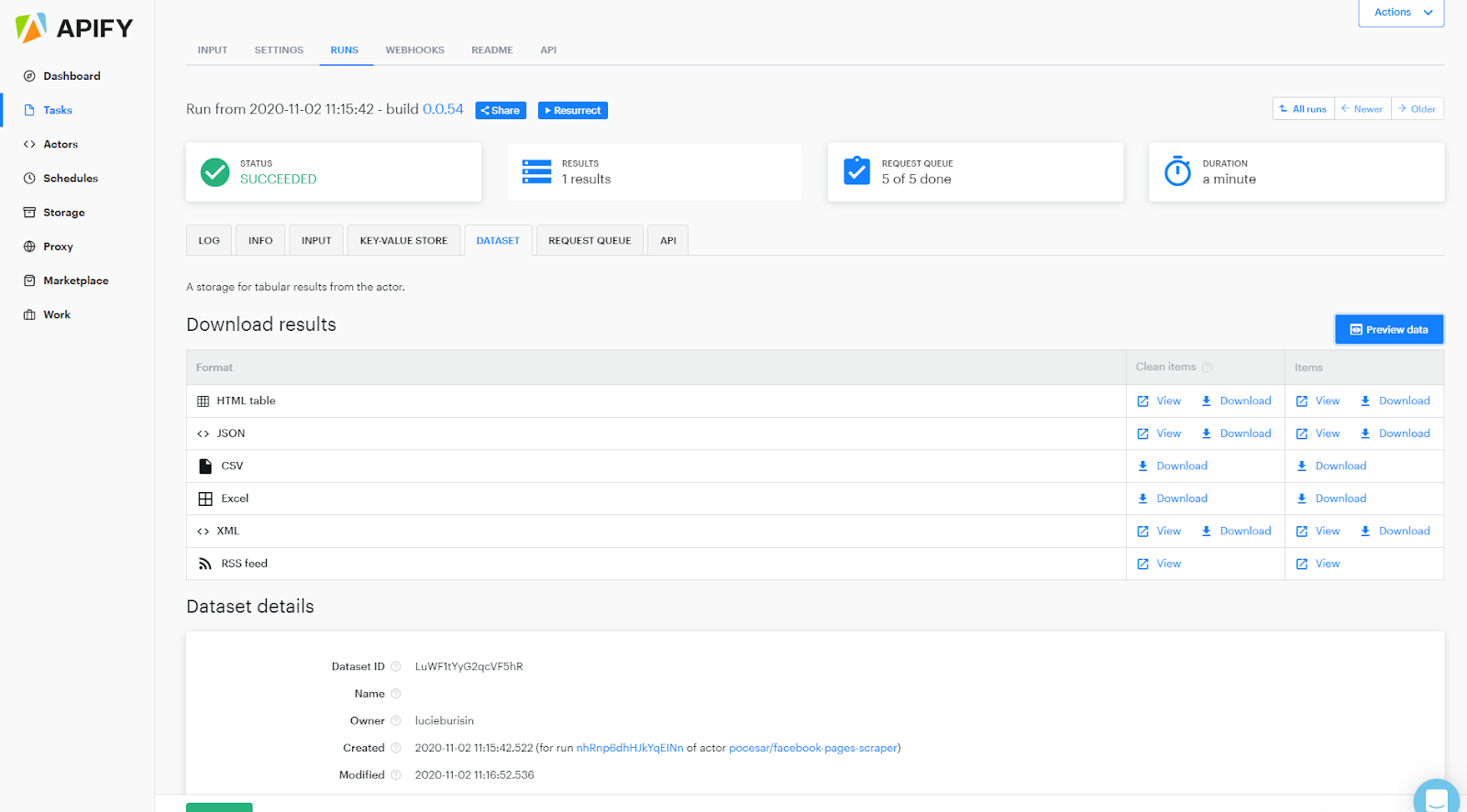
Task: Open the LOG run tab
Action: (x=209, y=240)
